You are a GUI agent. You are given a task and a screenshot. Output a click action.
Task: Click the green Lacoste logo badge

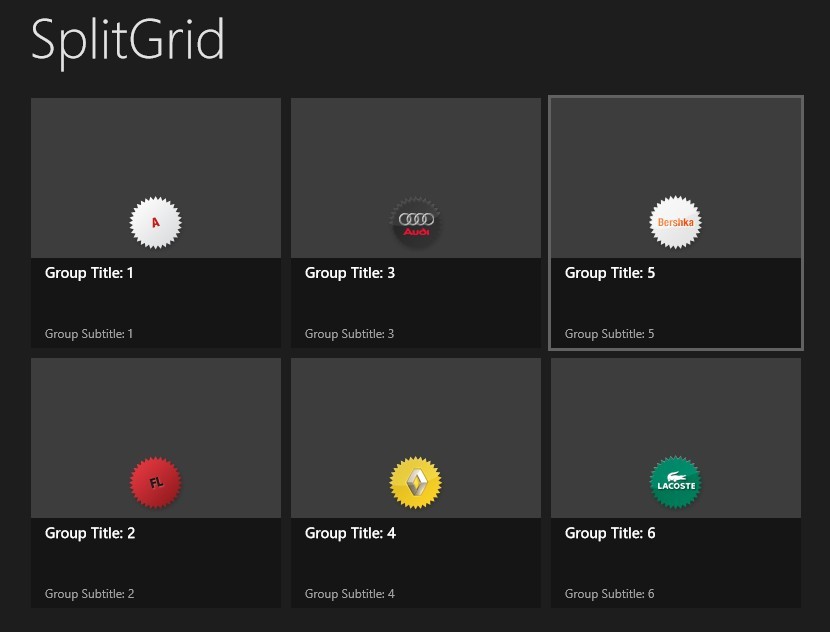[675, 482]
